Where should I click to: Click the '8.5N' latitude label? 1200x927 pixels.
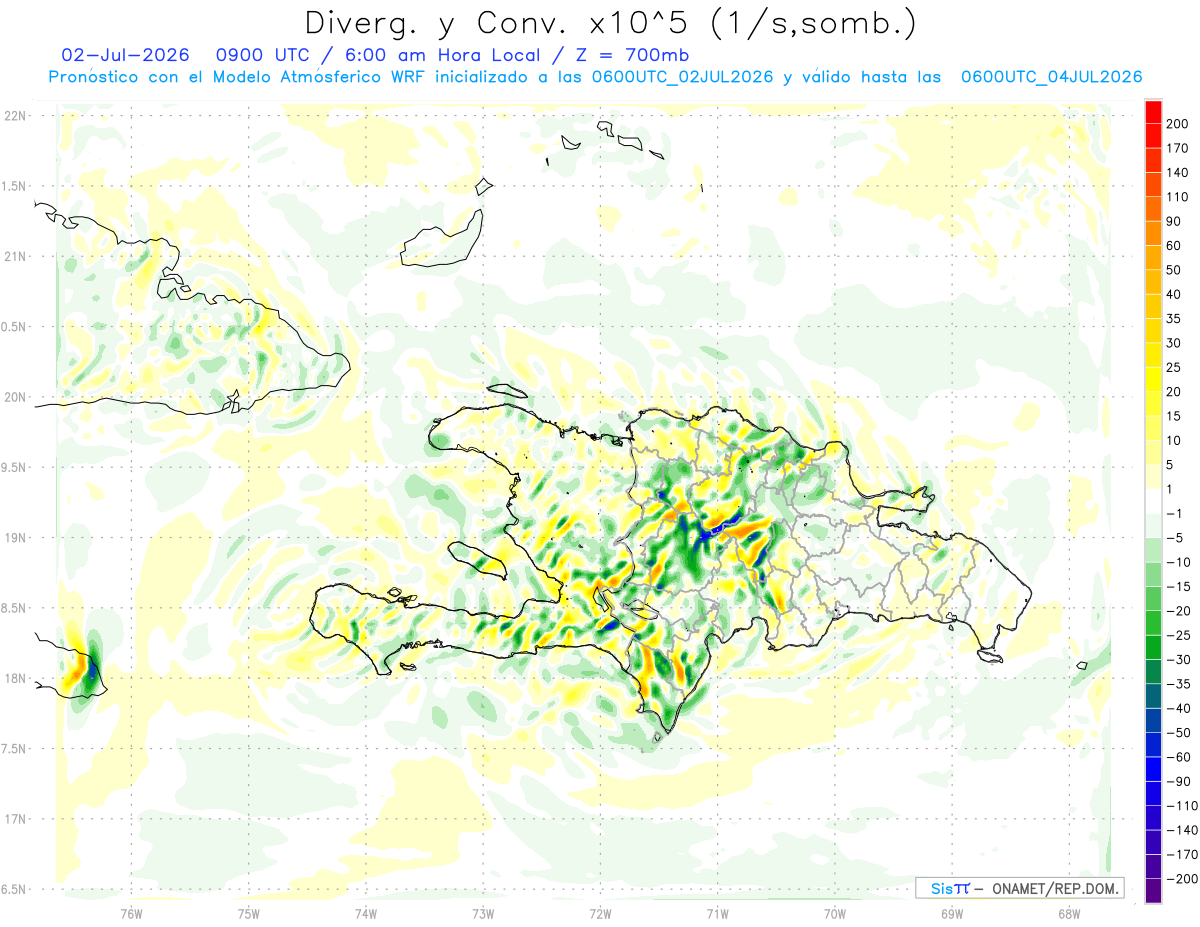(15, 608)
